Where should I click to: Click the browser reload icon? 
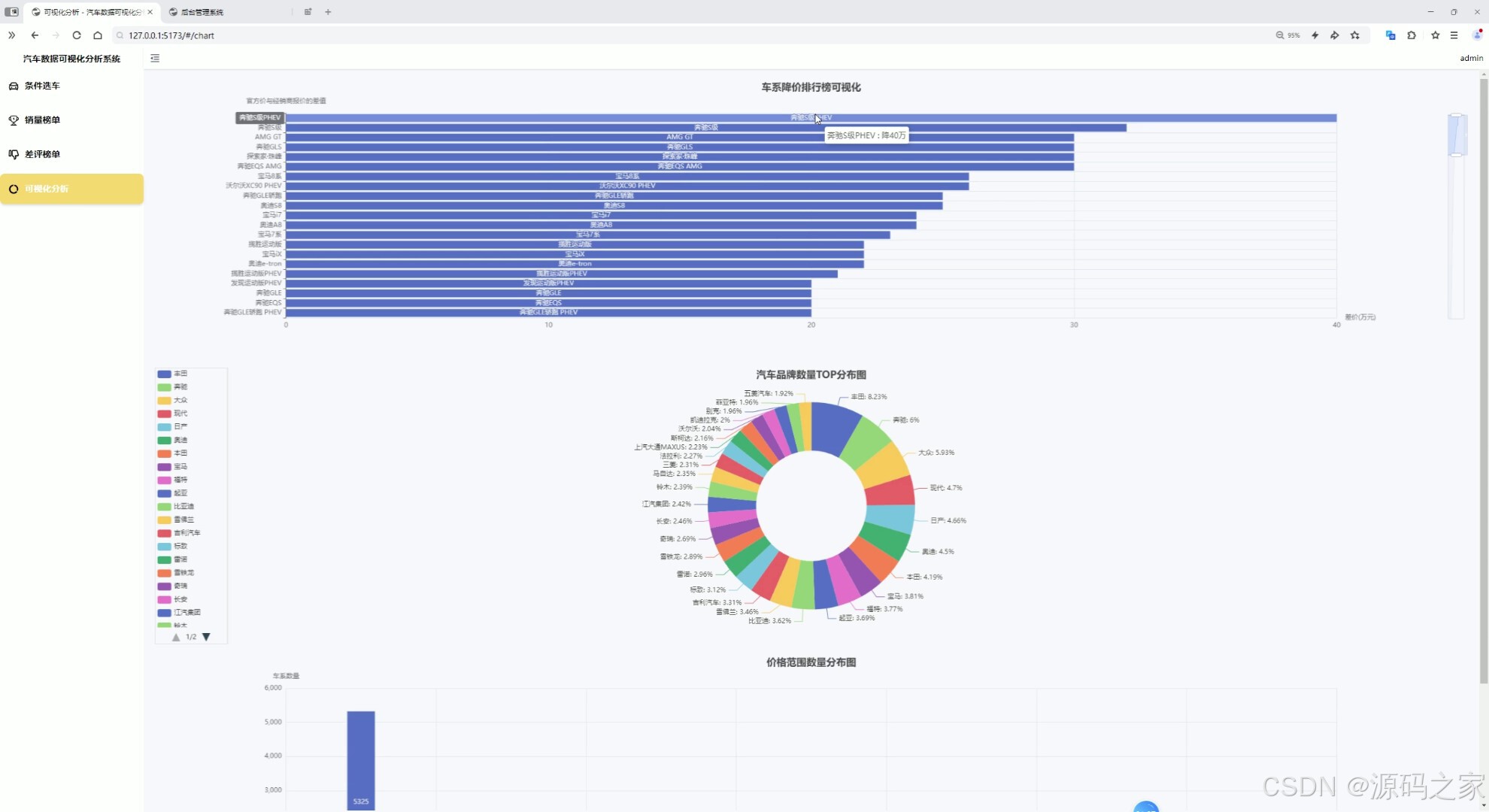pos(77,35)
